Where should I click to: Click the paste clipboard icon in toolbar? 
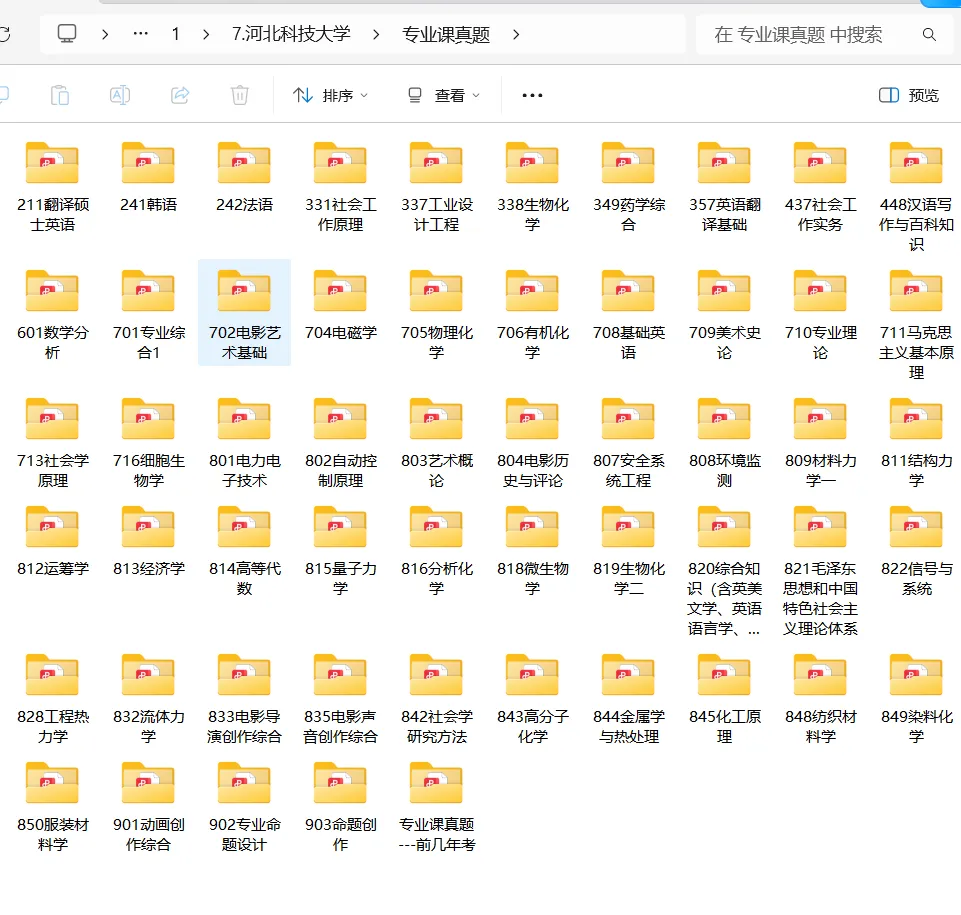click(x=59, y=95)
